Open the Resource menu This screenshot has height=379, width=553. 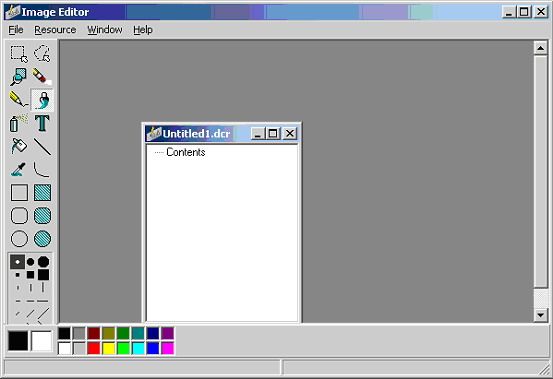pyautogui.click(x=55, y=30)
